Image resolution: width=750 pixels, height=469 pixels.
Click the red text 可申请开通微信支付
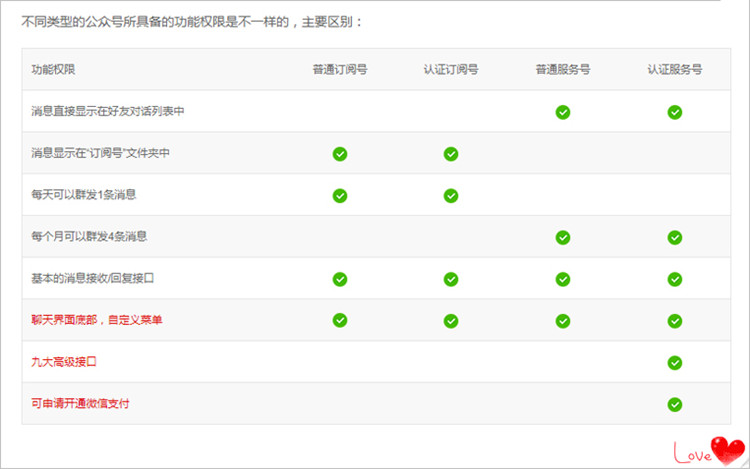(80, 403)
